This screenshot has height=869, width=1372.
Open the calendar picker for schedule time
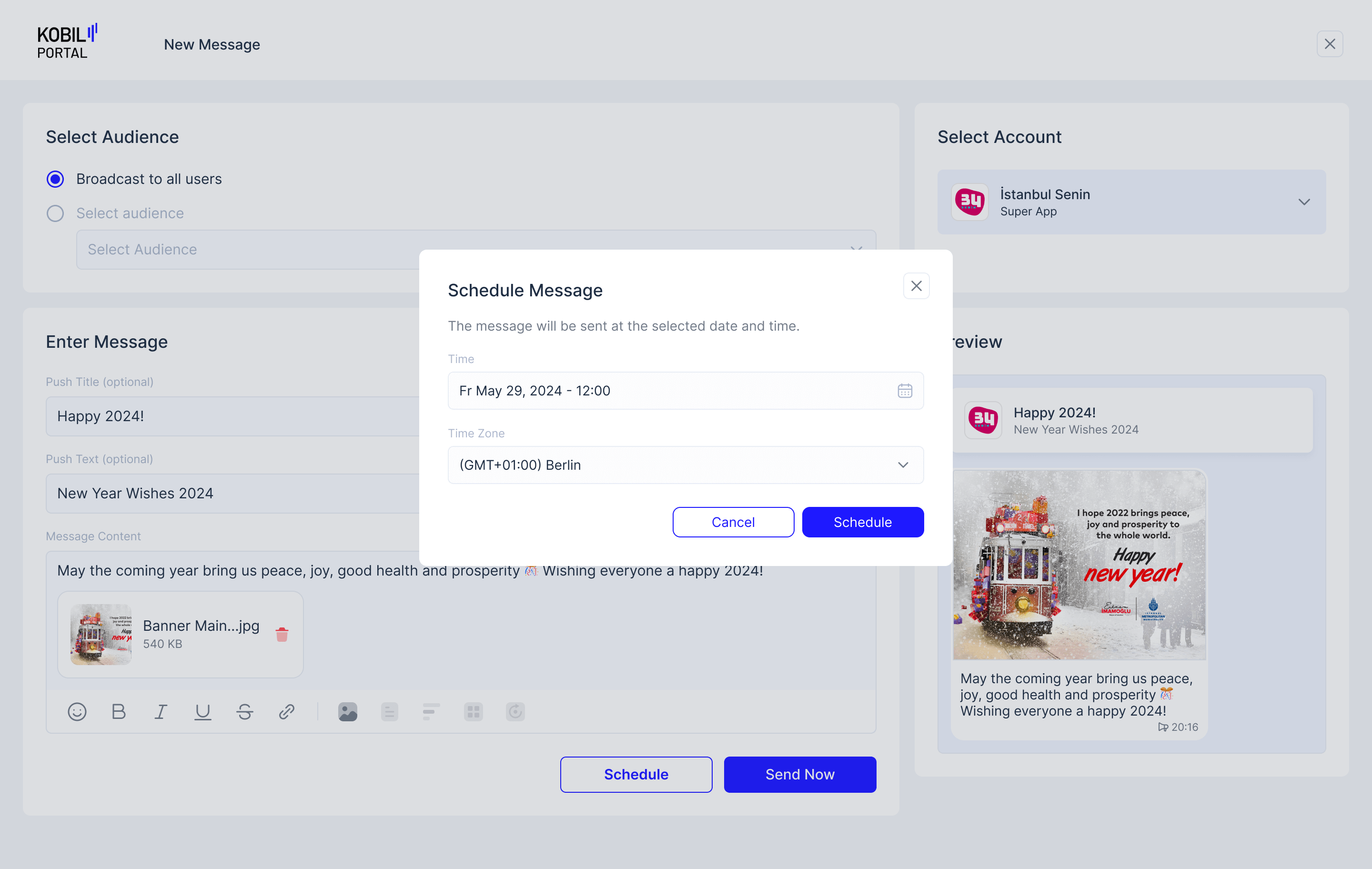point(904,390)
